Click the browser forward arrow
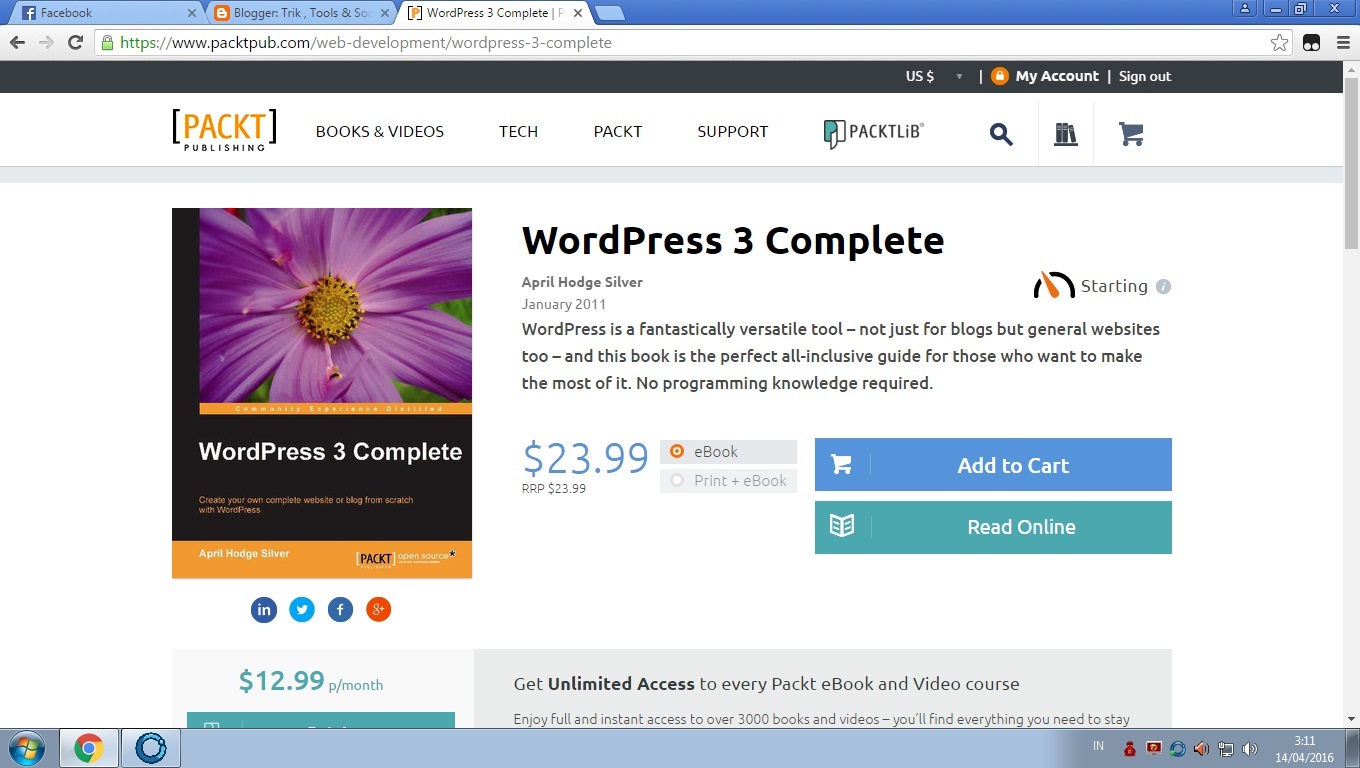This screenshot has width=1360, height=768. 46,42
